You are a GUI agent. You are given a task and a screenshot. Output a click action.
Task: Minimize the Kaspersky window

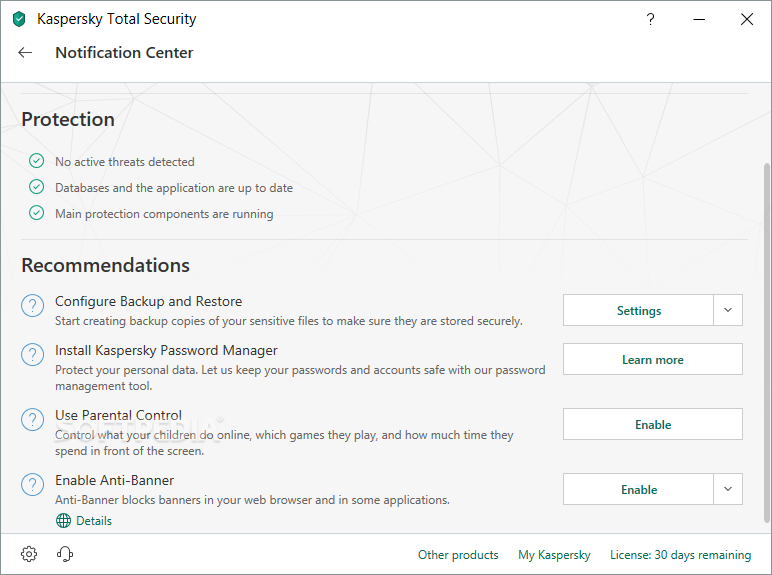point(699,19)
